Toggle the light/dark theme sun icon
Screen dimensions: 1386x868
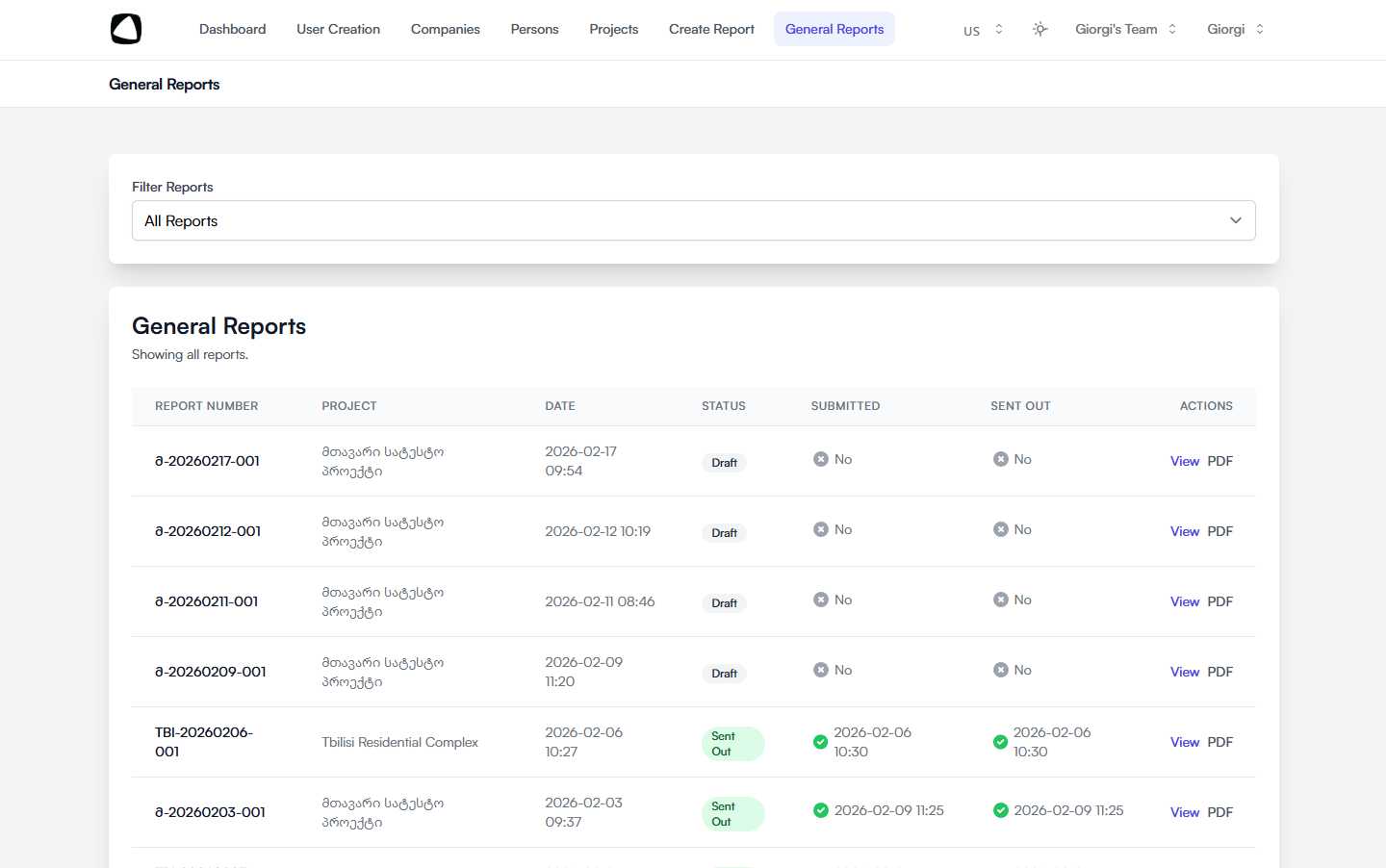click(1039, 29)
